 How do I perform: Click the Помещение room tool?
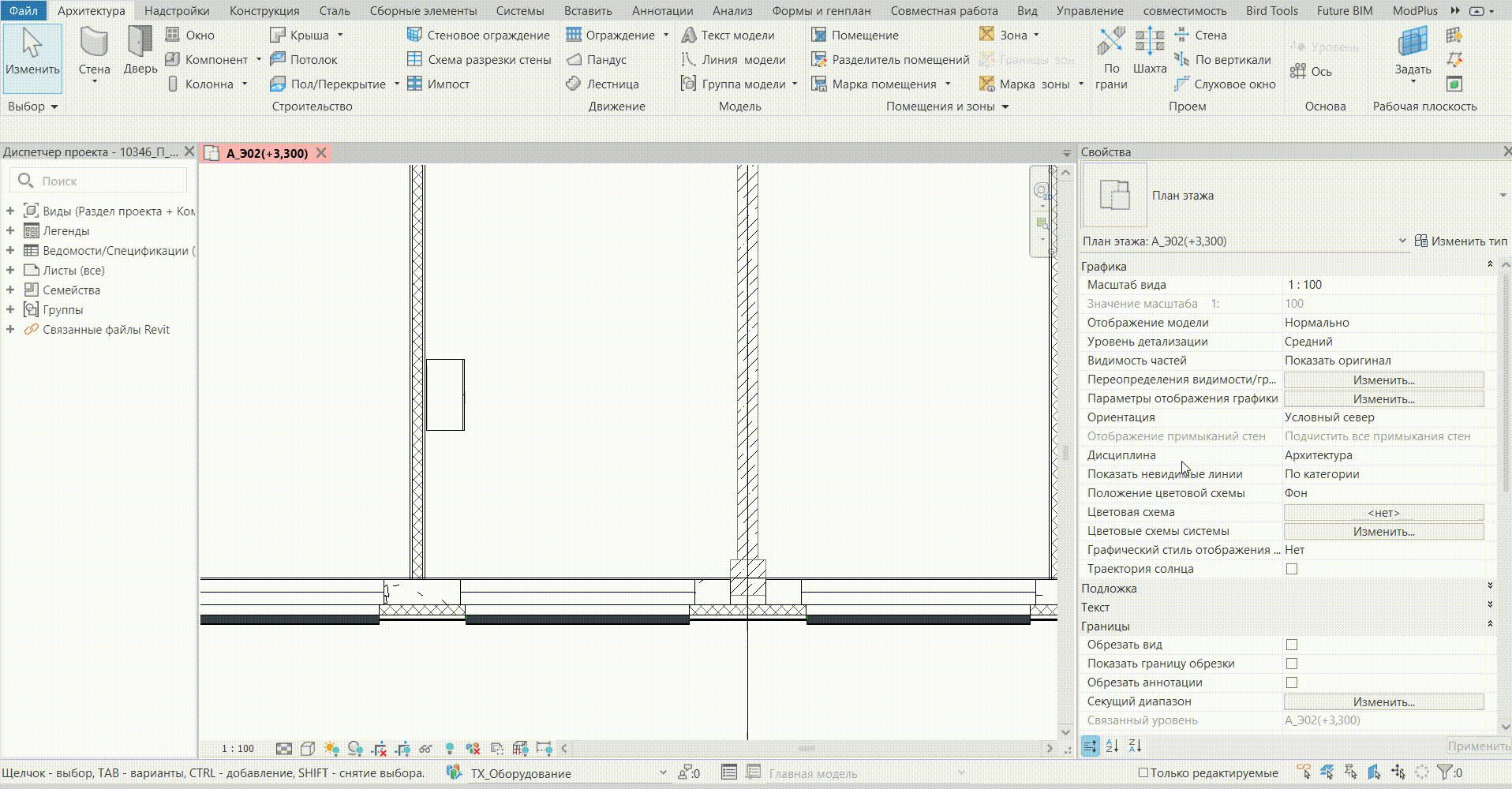(x=854, y=35)
